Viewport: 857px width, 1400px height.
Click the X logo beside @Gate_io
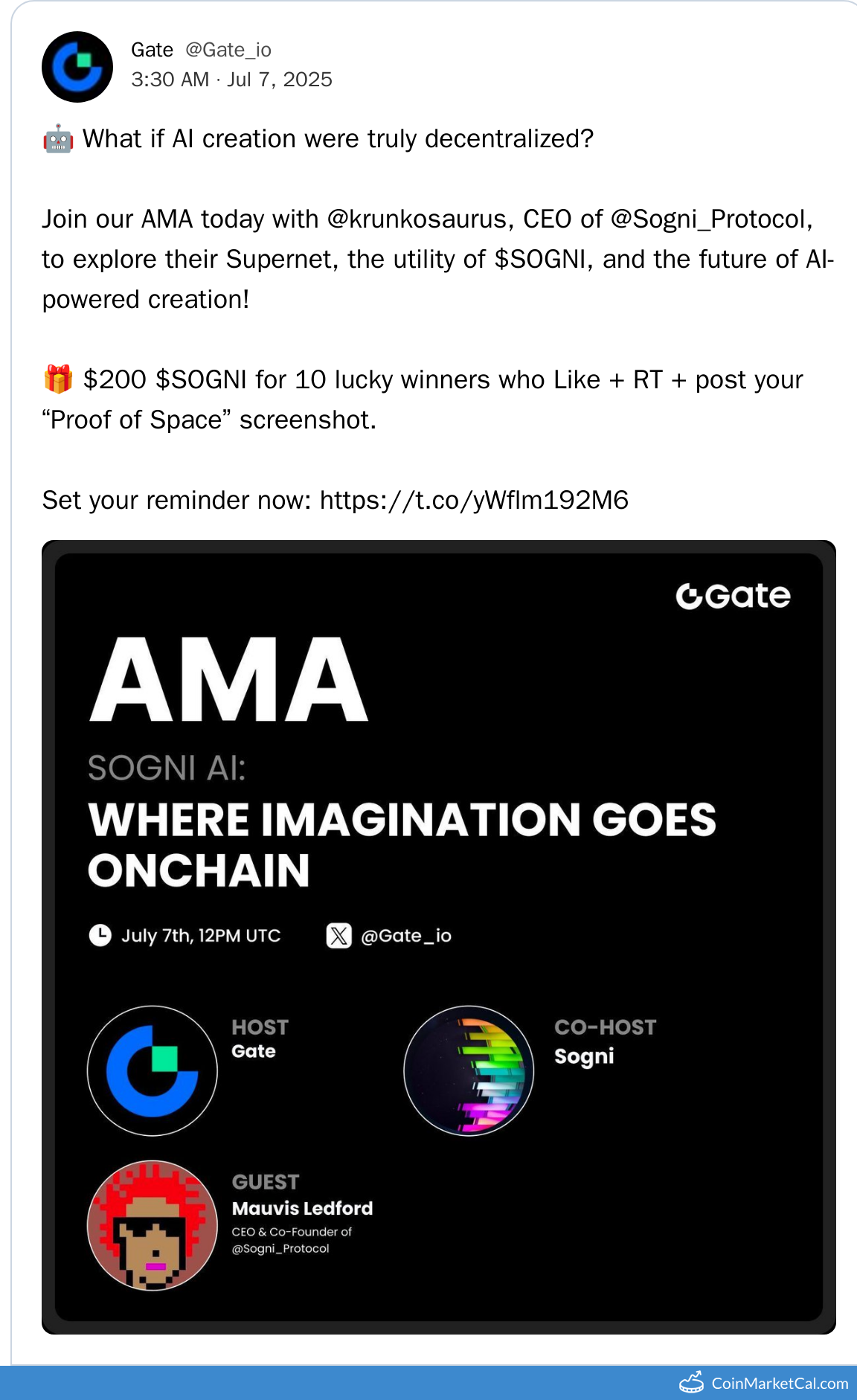339,935
